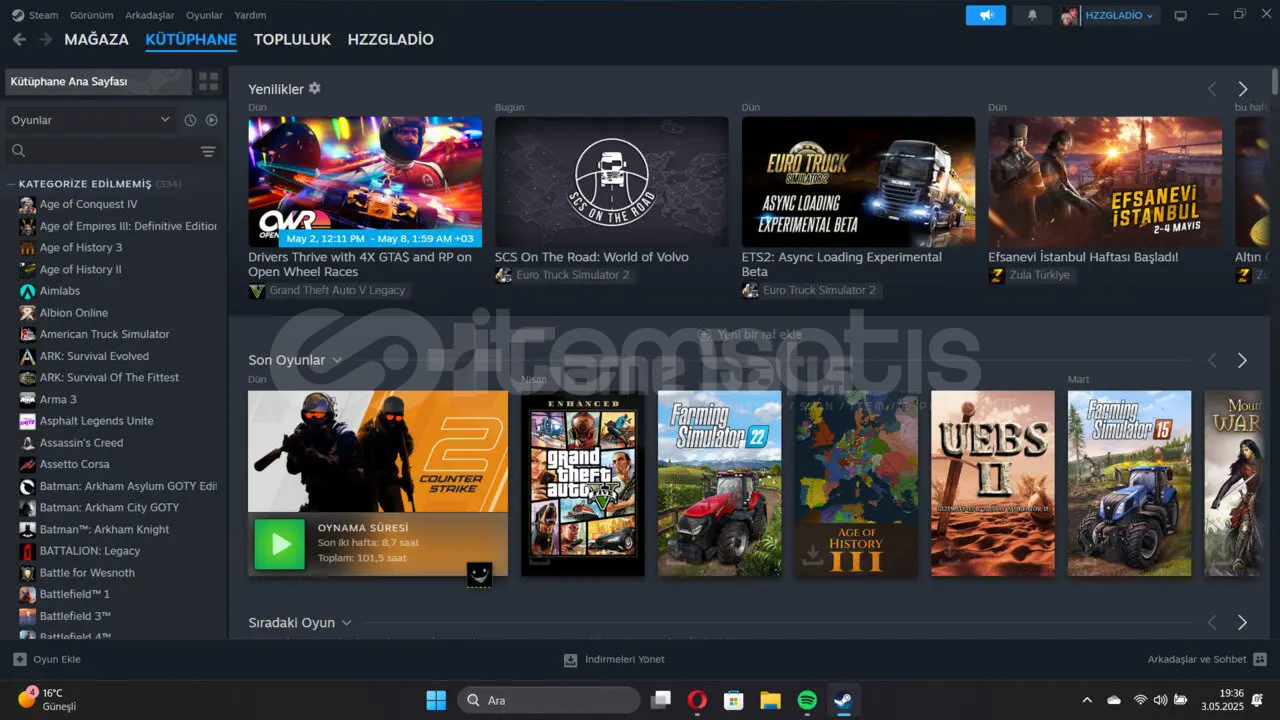Click the Oyun Ekle plus icon

pyautogui.click(x=19, y=659)
